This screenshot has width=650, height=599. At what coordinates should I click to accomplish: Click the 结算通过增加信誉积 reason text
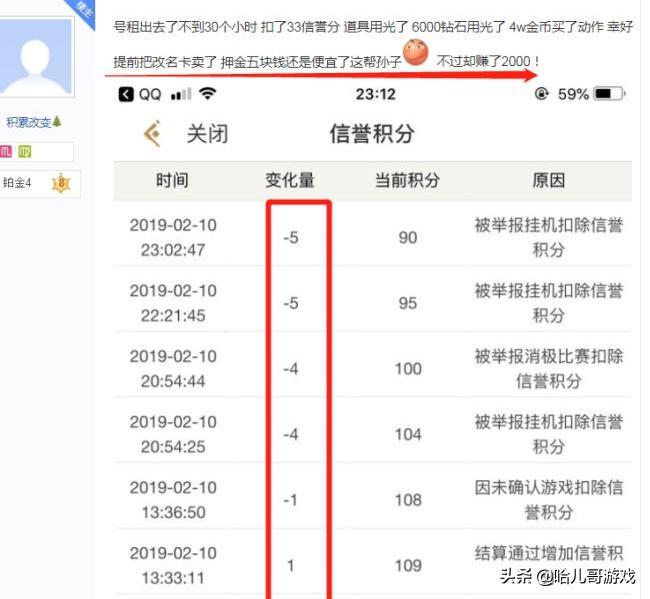pyautogui.click(x=548, y=553)
